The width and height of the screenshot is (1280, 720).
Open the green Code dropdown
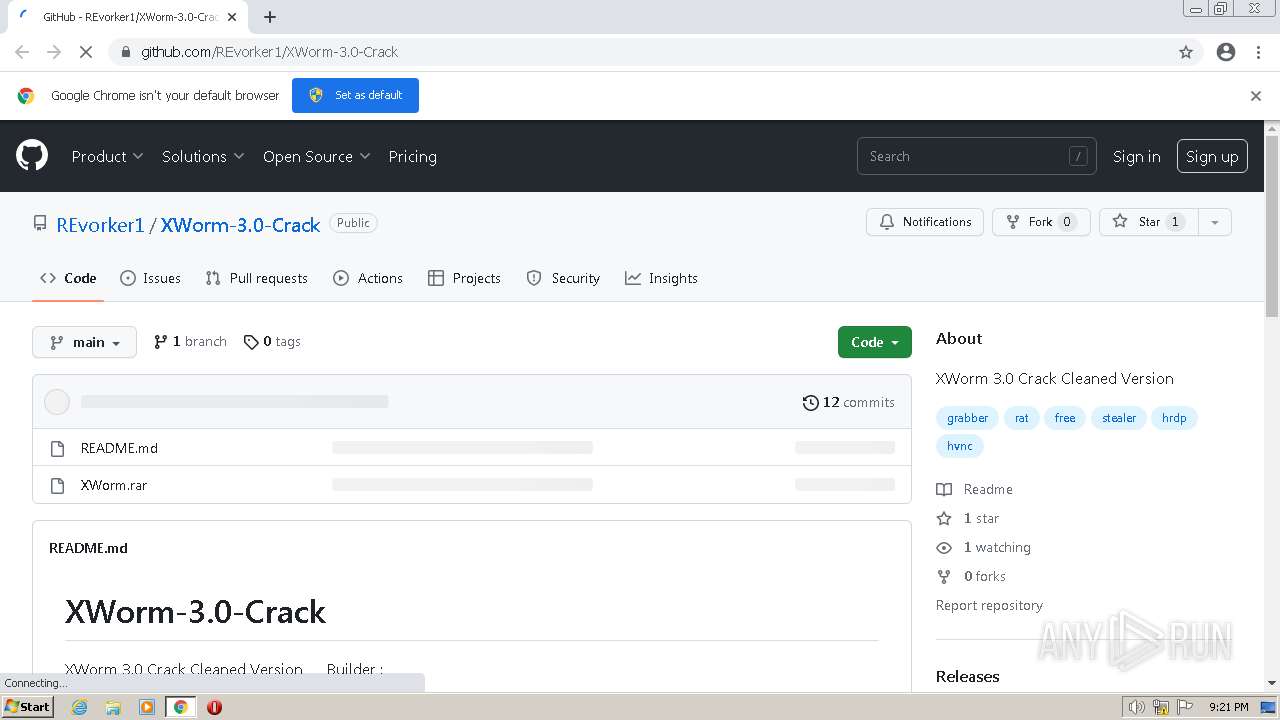coord(875,342)
